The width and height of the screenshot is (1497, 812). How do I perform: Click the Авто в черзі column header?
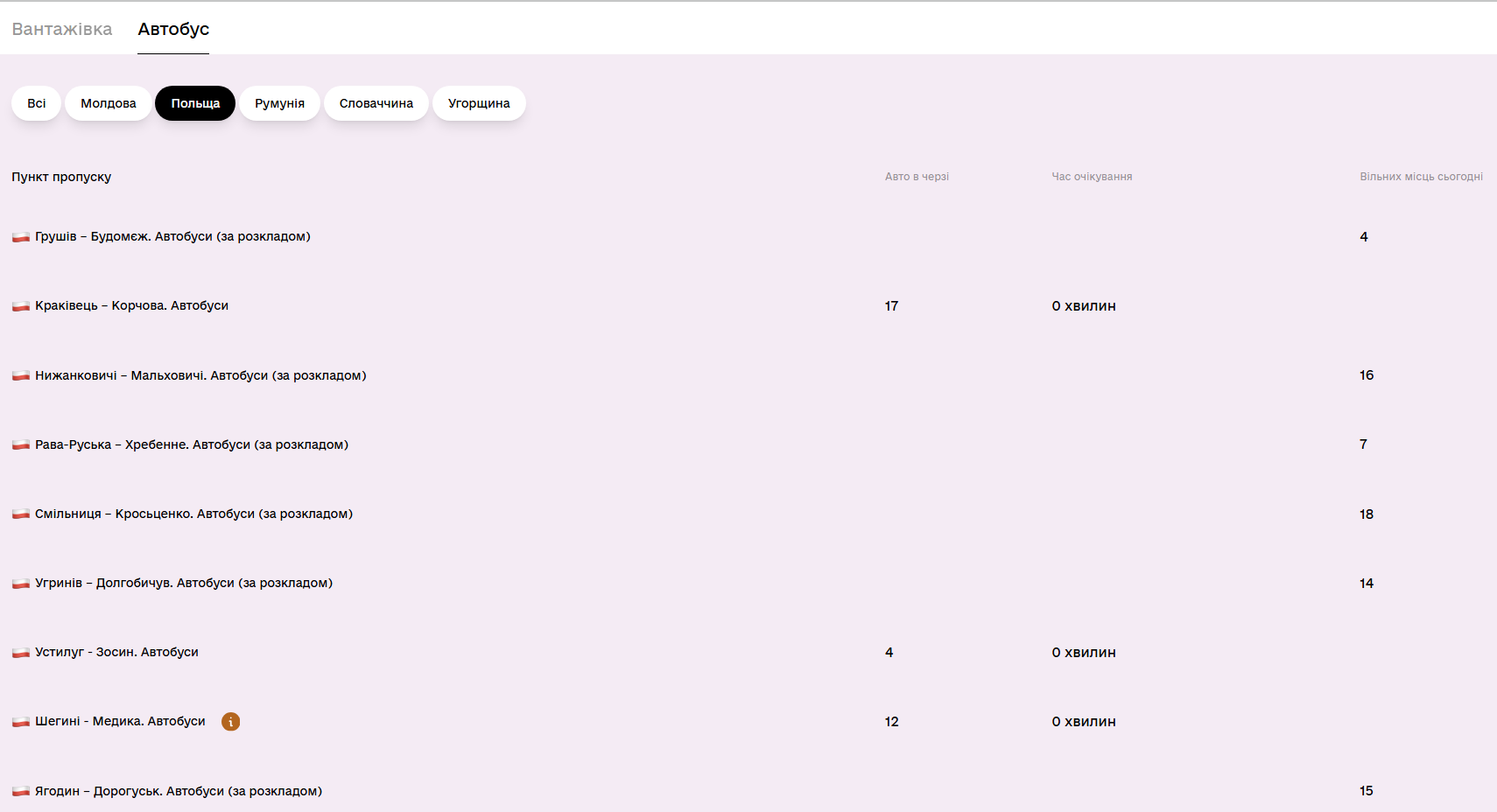tap(917, 177)
